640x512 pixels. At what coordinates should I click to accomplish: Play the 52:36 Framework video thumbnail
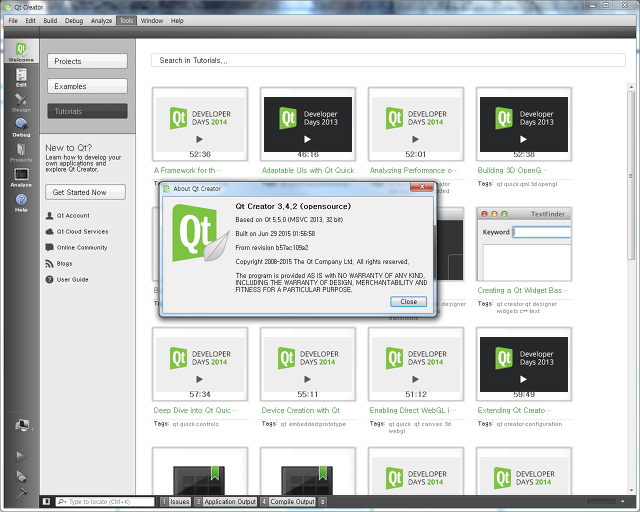pyautogui.click(x=200, y=125)
